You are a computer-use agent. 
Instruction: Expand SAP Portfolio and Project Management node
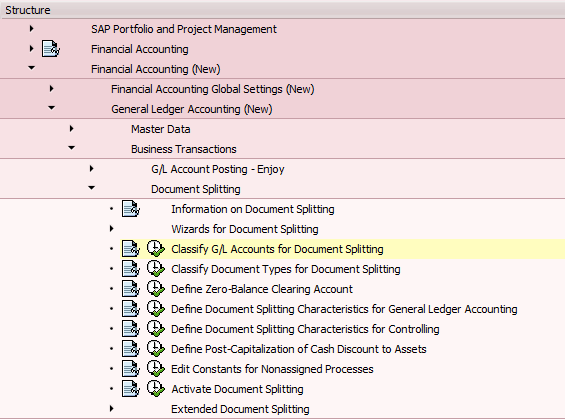point(31,28)
